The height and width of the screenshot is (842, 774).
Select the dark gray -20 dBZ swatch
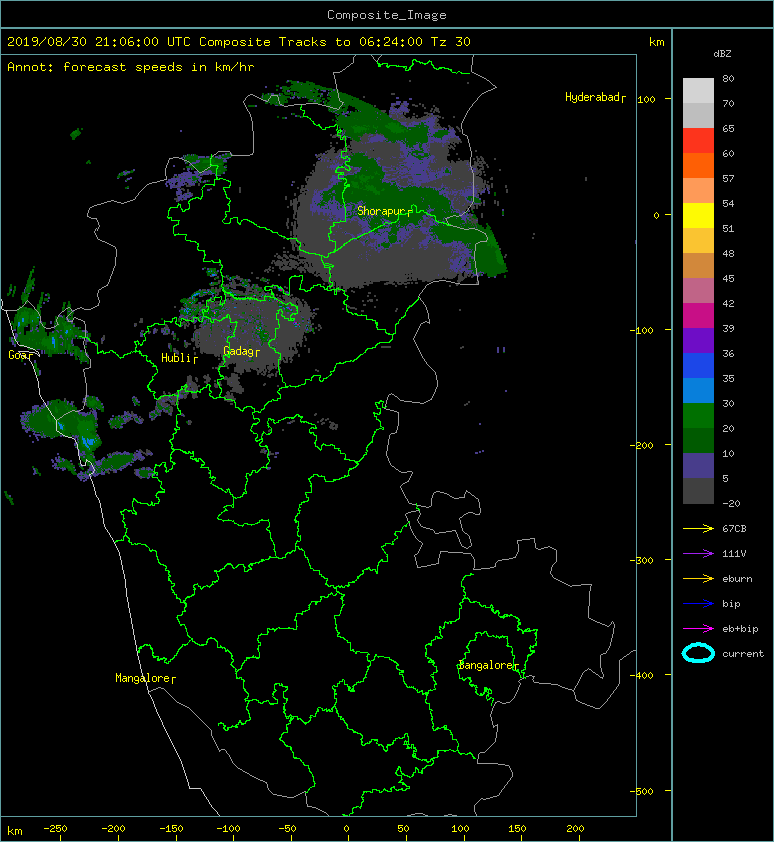698,490
